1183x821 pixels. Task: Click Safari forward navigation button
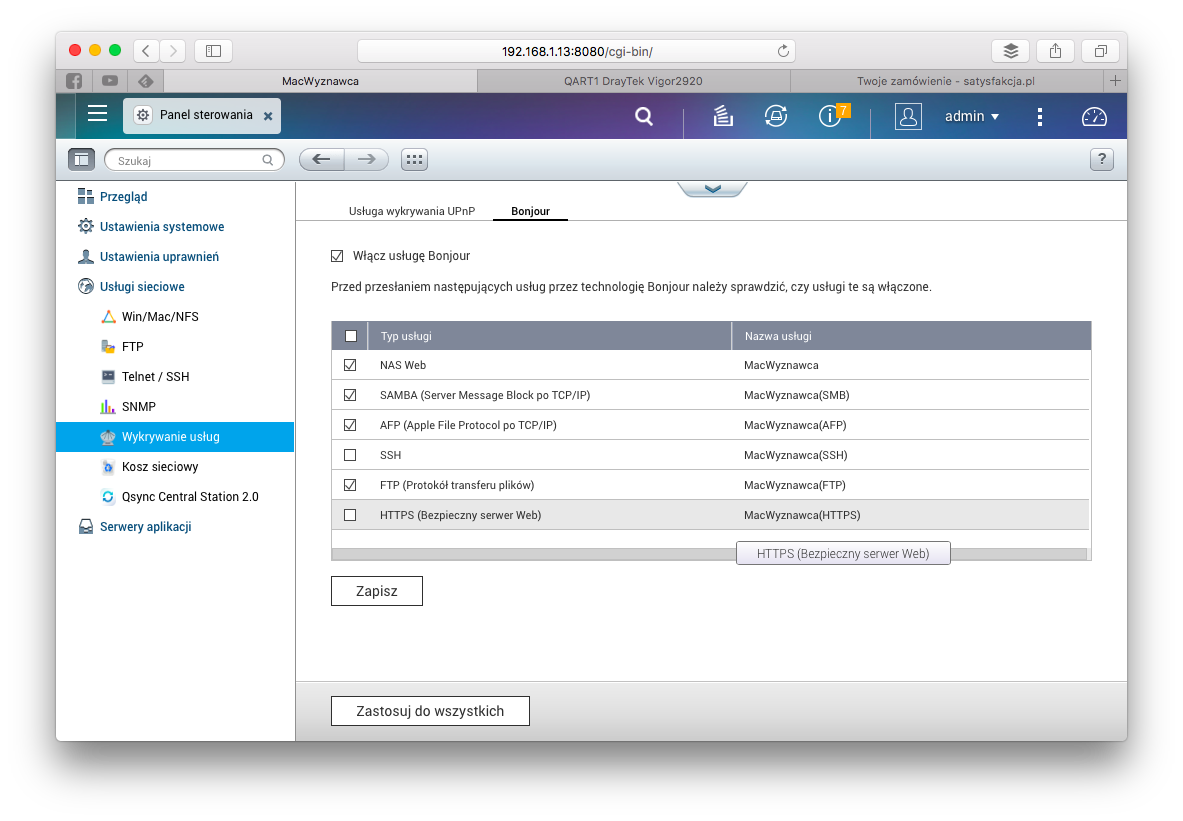173,51
